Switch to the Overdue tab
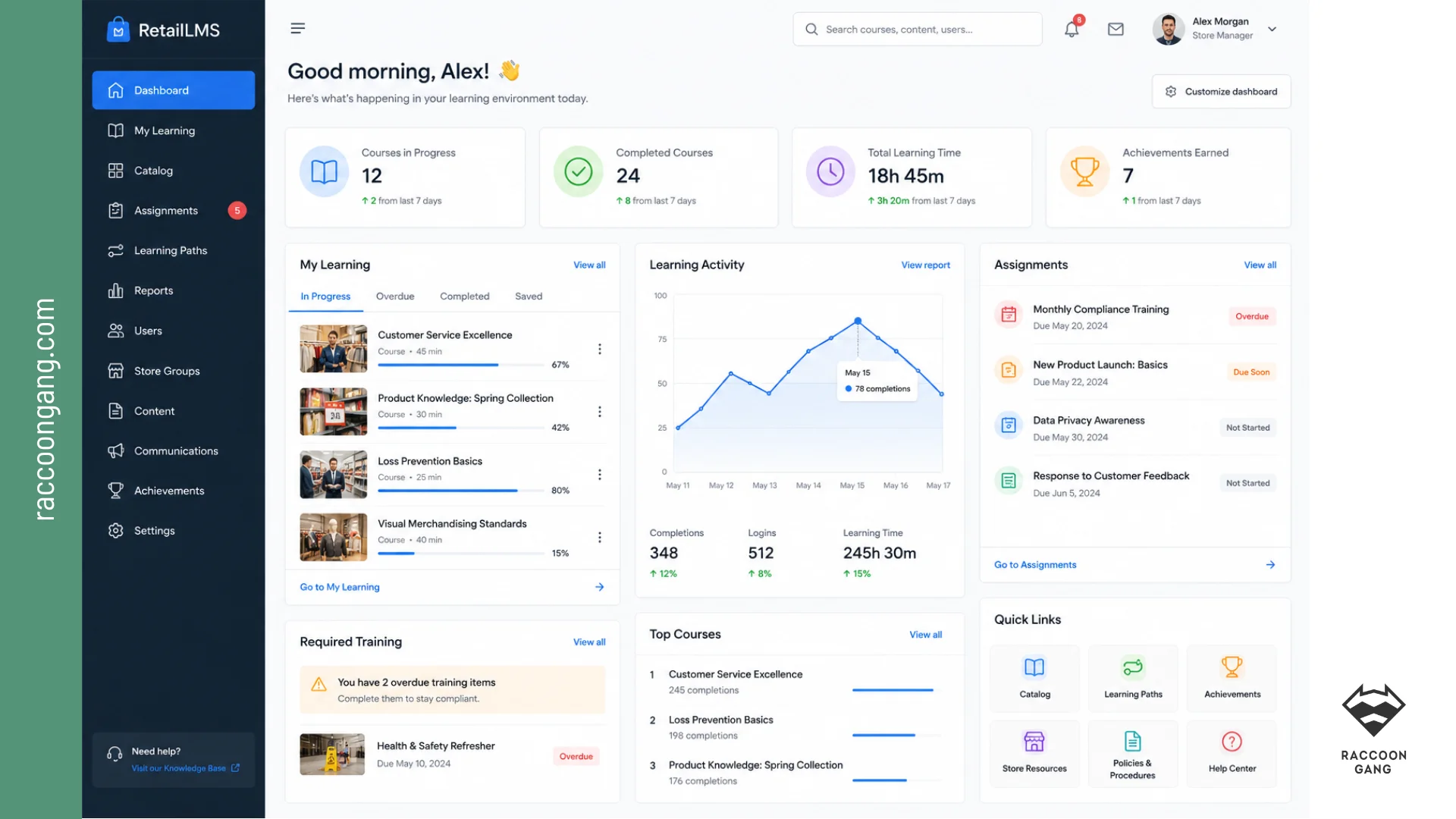 (395, 297)
